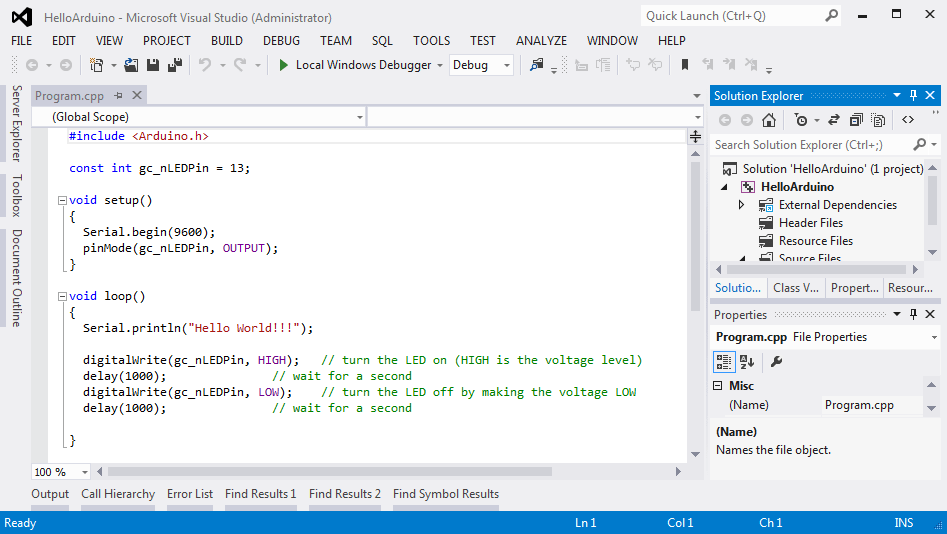This screenshot has width=947, height=534.
Task: Click the Open File toolbar icon
Action: [131, 65]
